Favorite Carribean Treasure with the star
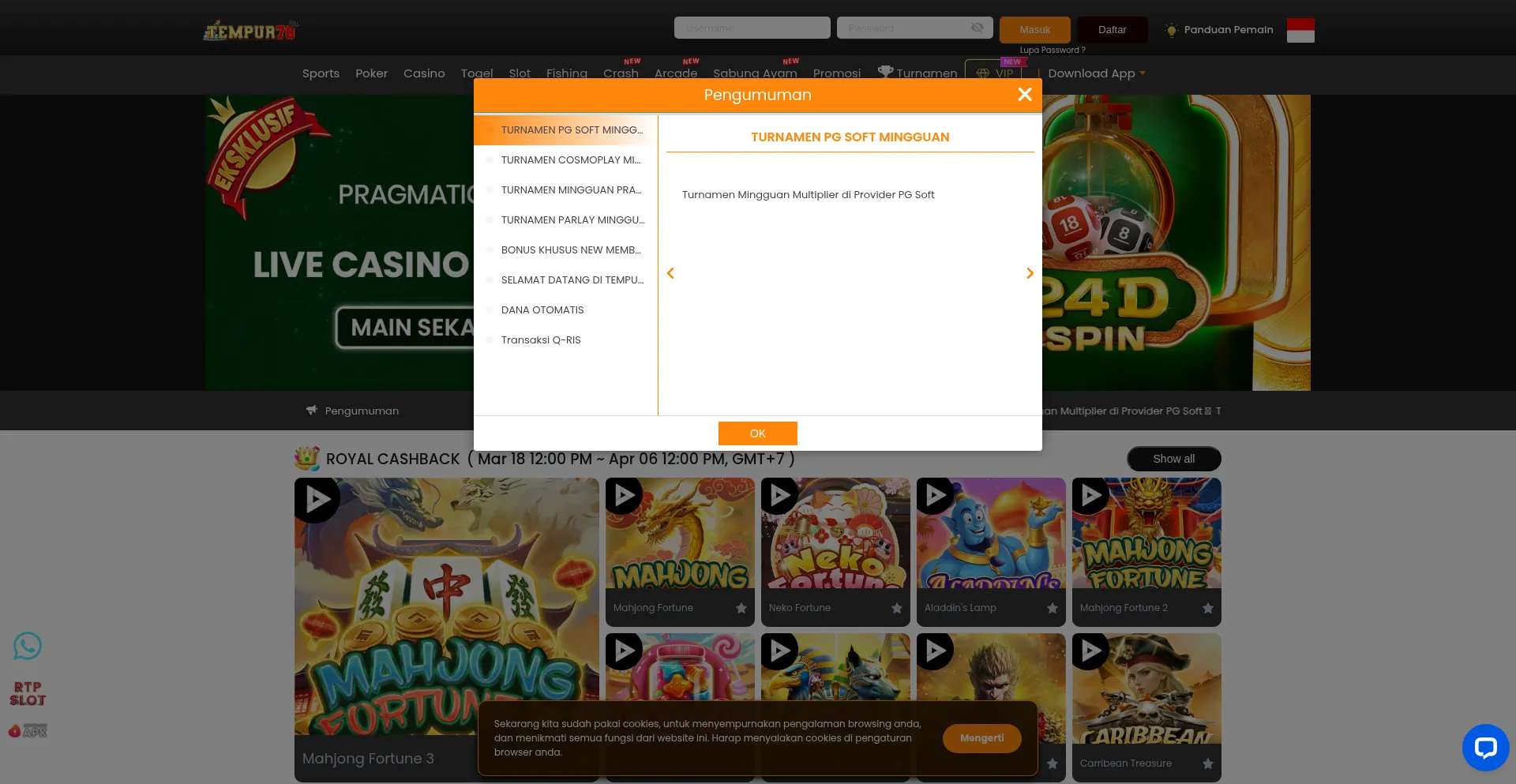Image resolution: width=1516 pixels, height=784 pixels. [x=1208, y=763]
